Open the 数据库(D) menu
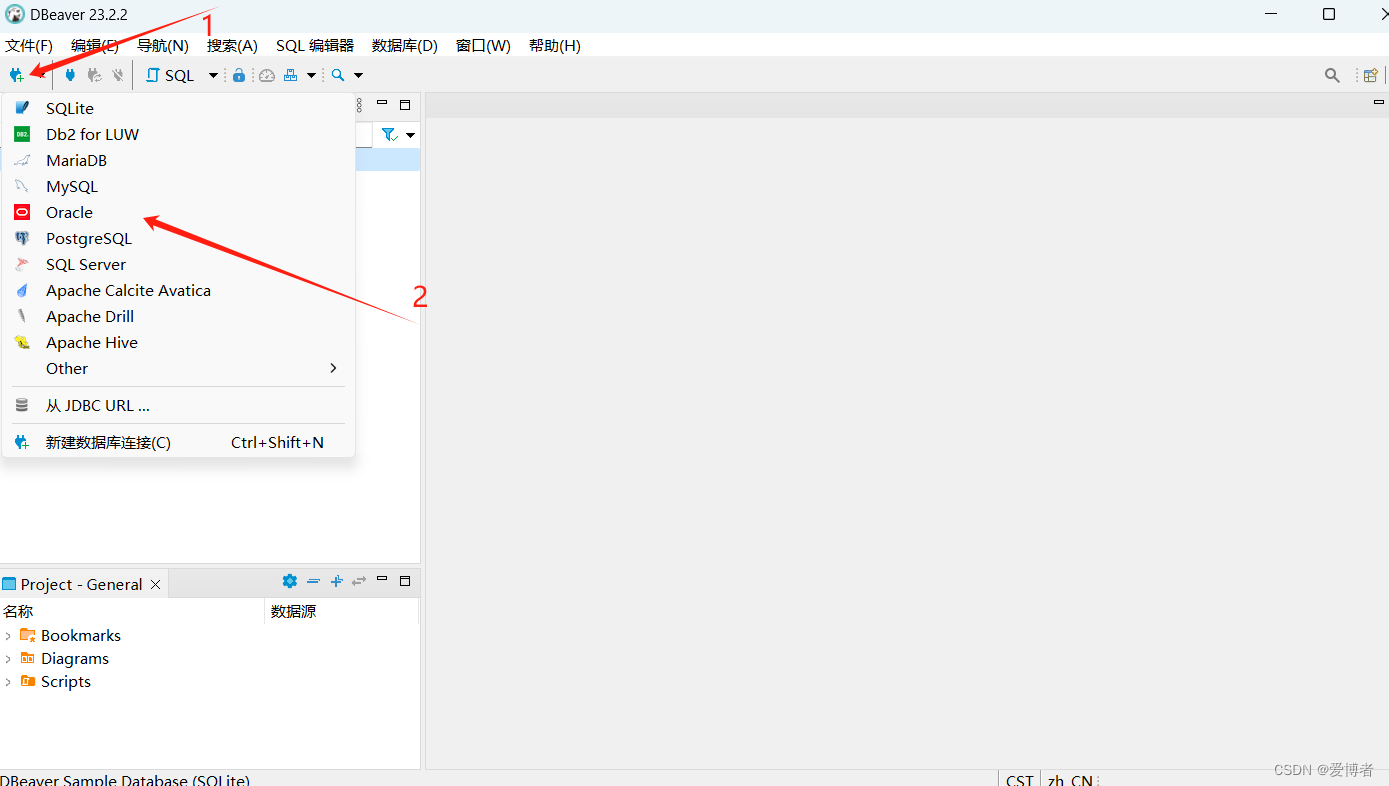This screenshot has height=786, width=1389. [404, 45]
